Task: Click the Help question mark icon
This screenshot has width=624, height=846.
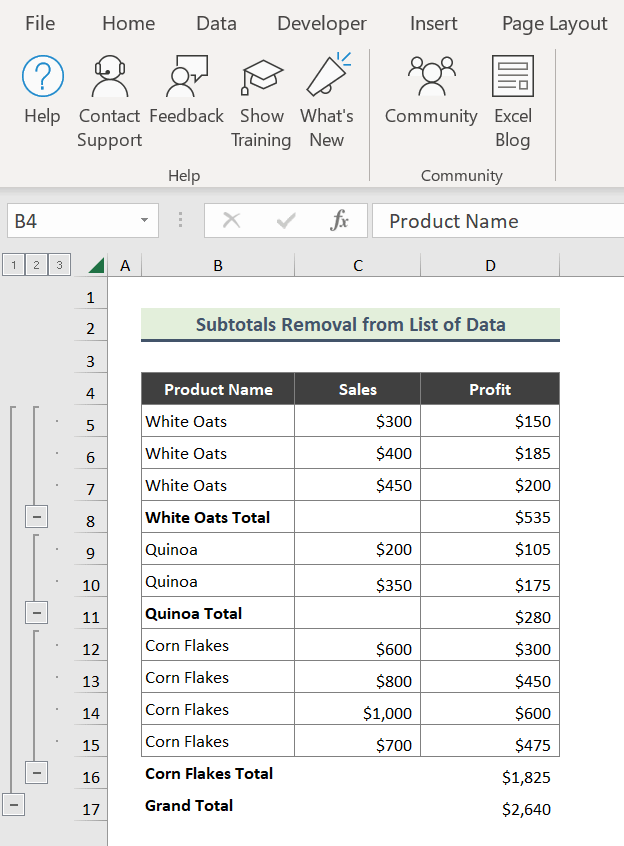Action: 42,77
